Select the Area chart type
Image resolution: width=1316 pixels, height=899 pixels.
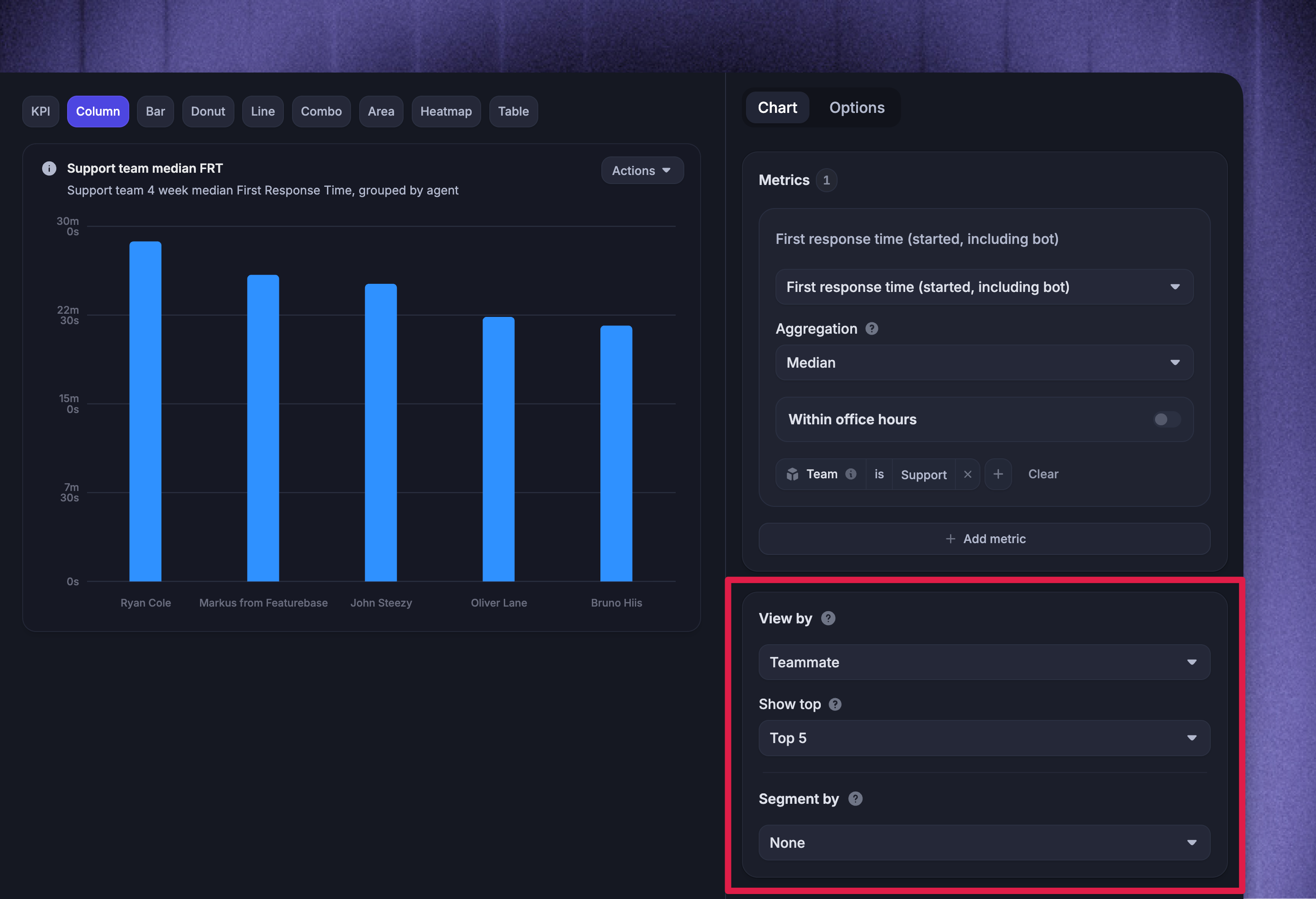[x=381, y=112]
